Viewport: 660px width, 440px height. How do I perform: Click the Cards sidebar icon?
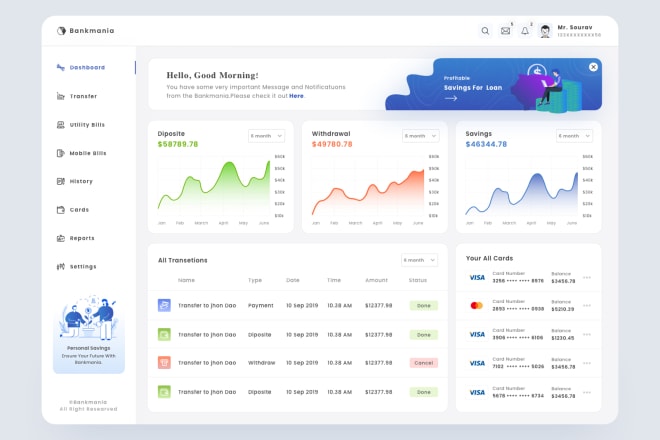pos(61,210)
